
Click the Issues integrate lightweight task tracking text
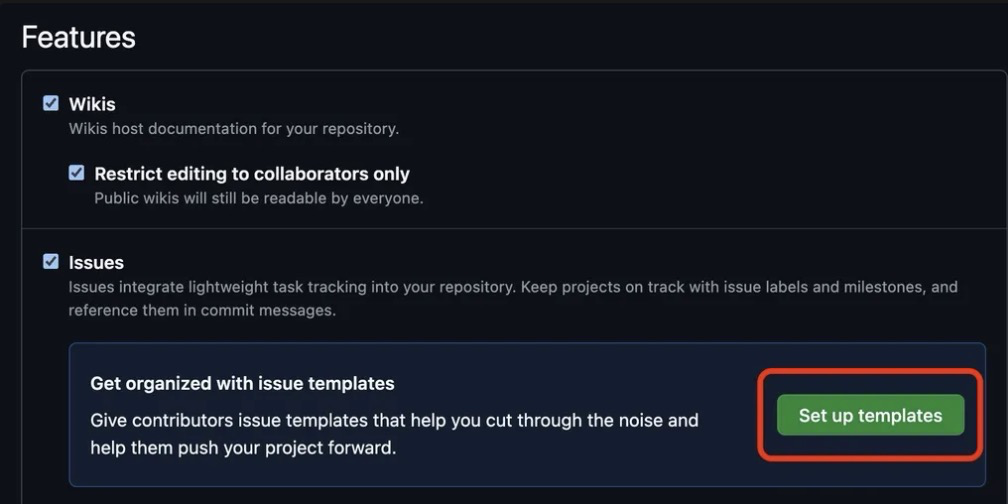pyautogui.click(x=513, y=287)
